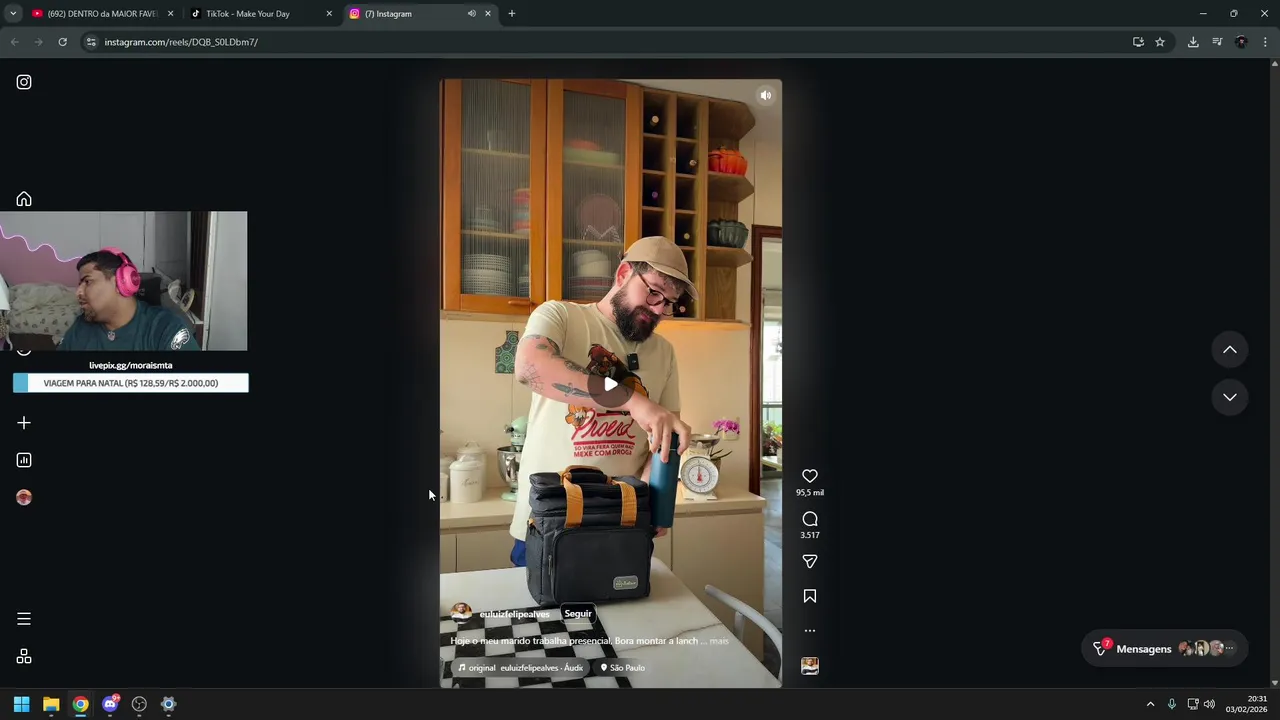
Task: Open the hamburger More menu in the sidebar
Action: point(24,619)
